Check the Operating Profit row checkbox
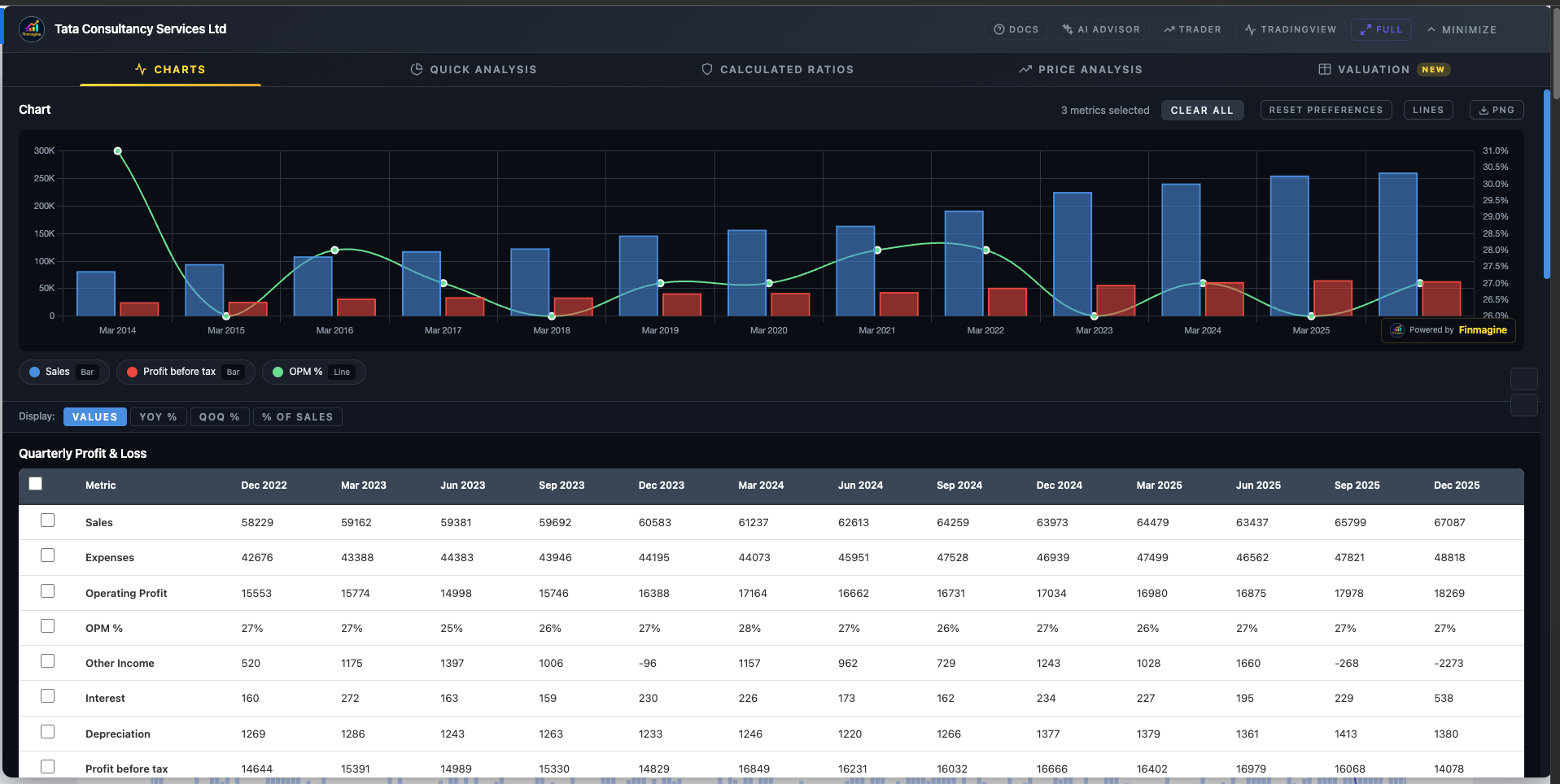The height and width of the screenshot is (784, 1560). coord(47,591)
